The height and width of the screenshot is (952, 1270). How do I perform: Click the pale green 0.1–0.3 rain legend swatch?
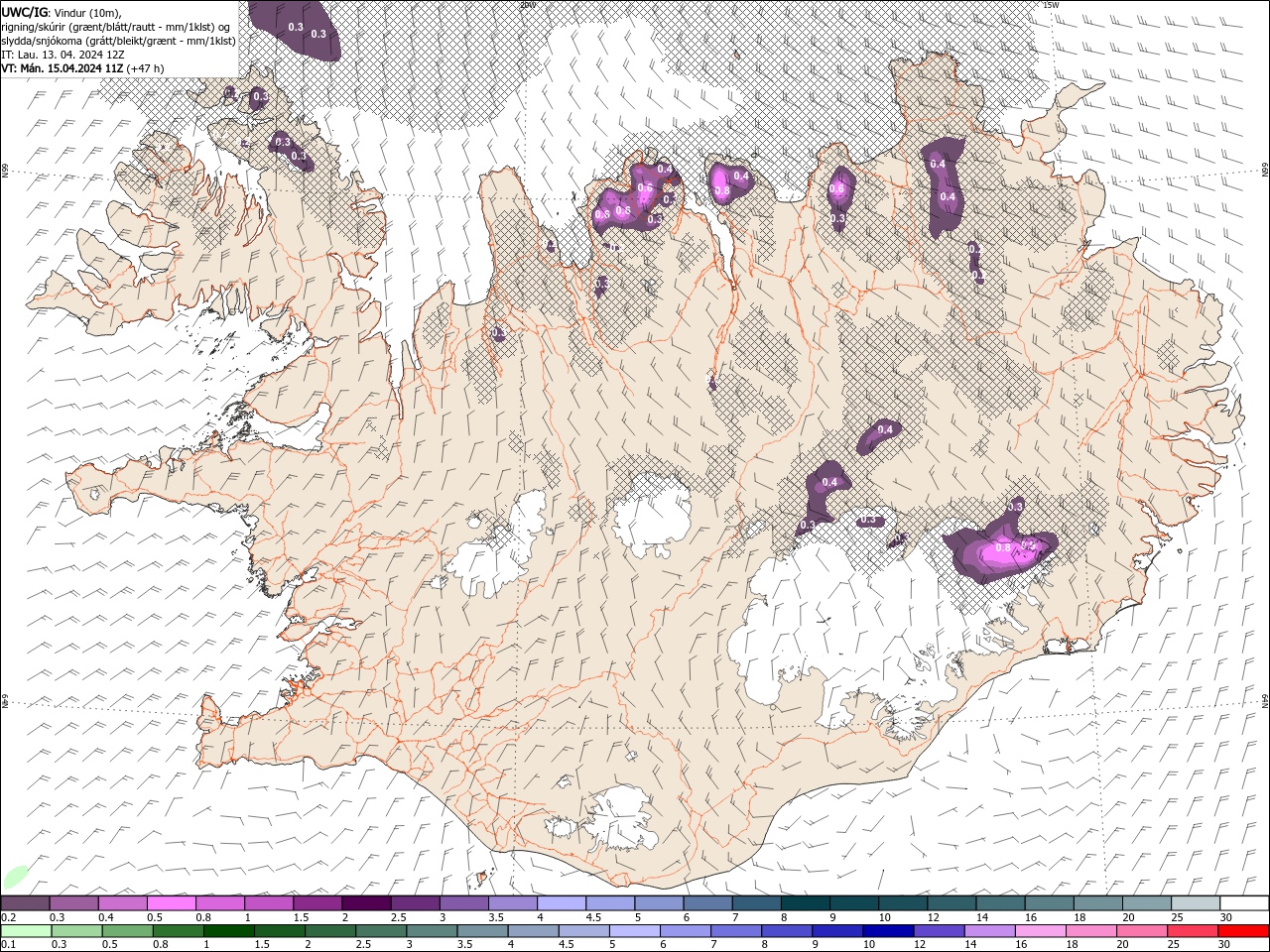(x=26, y=931)
